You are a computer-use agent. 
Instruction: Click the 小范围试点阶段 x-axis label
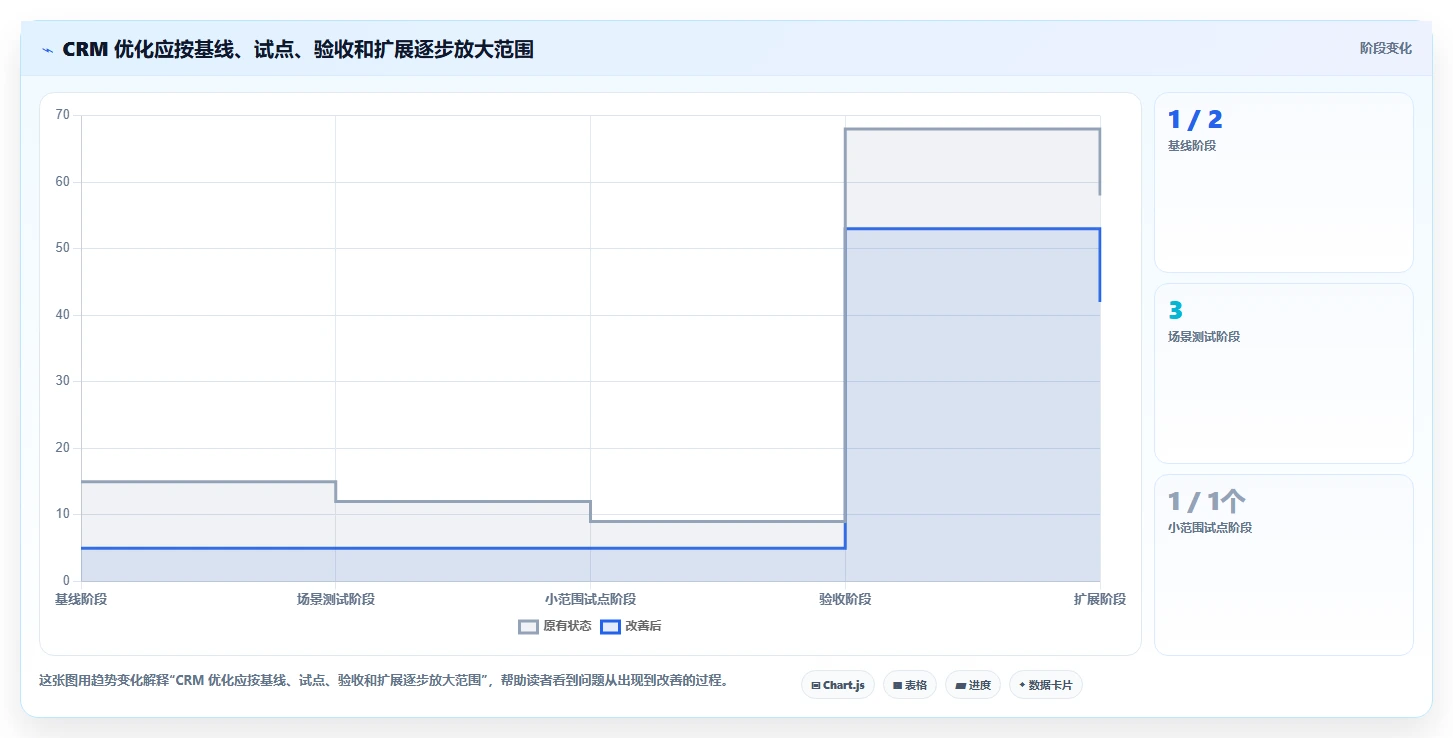[x=590, y=599]
